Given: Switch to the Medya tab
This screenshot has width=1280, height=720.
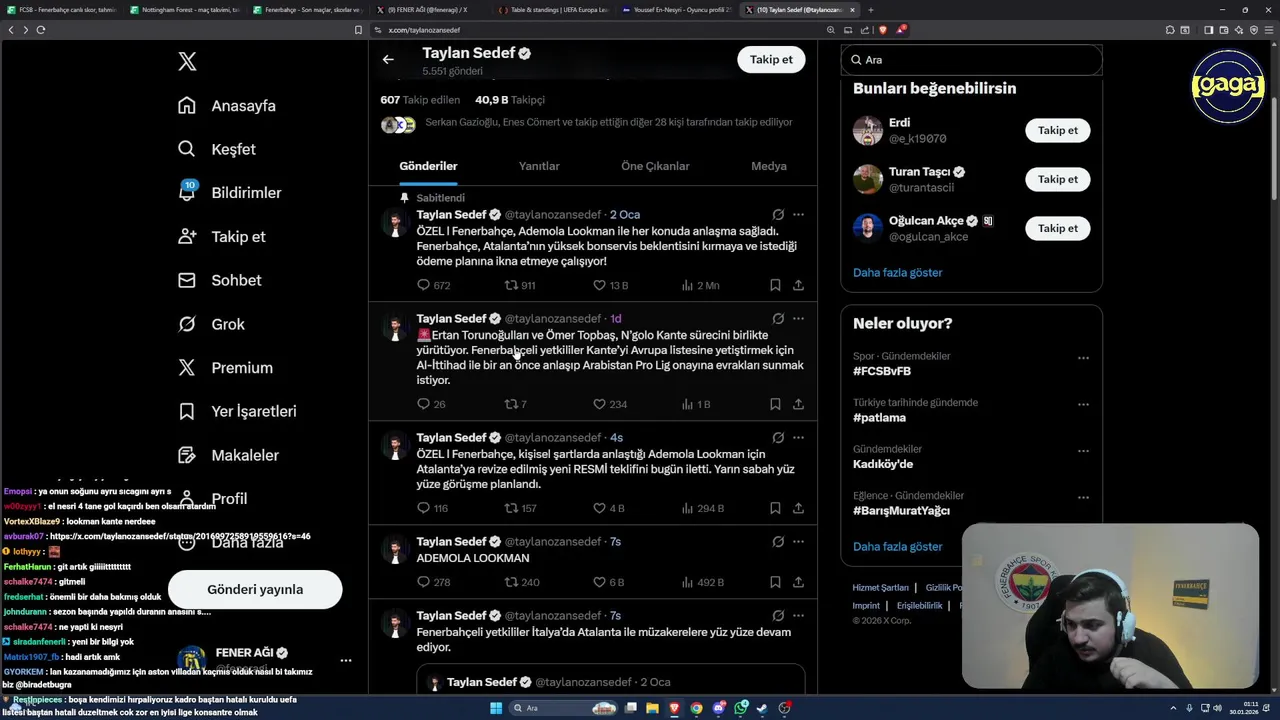Looking at the screenshot, I should [x=769, y=166].
